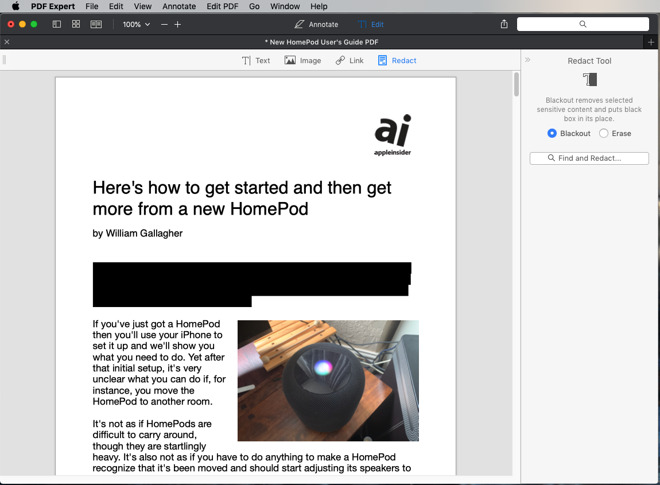Viewport: 660px width, 485px height.
Task: Select the Erase radio option
Action: tap(615, 133)
